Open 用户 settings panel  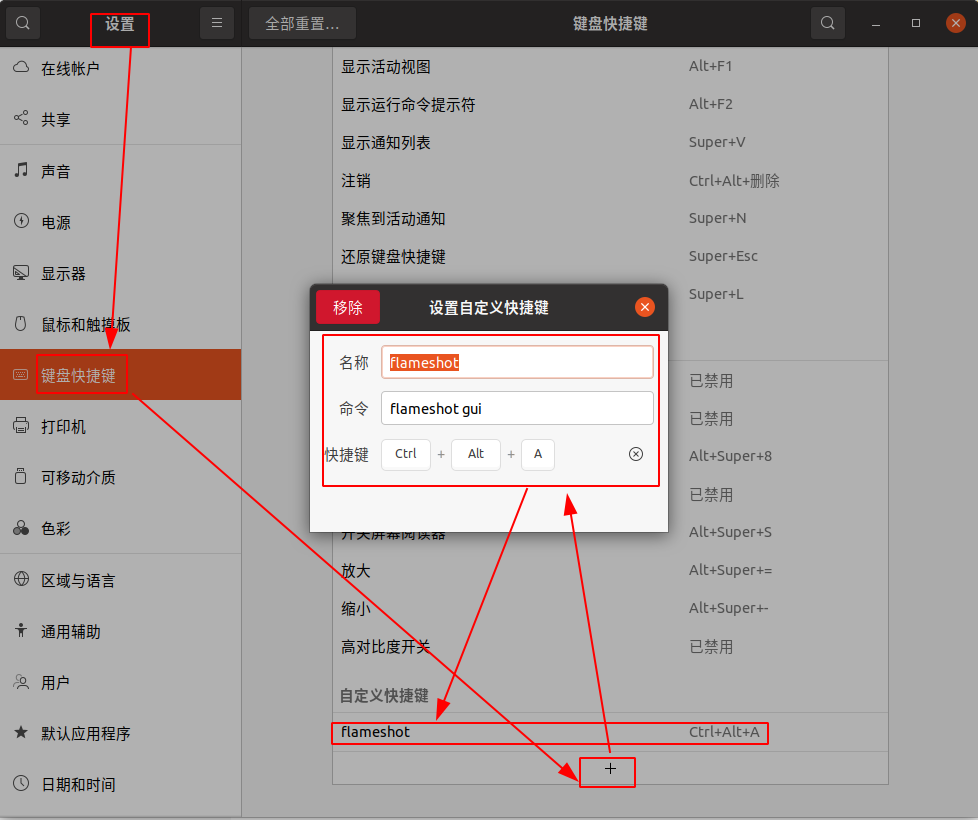(x=120, y=683)
